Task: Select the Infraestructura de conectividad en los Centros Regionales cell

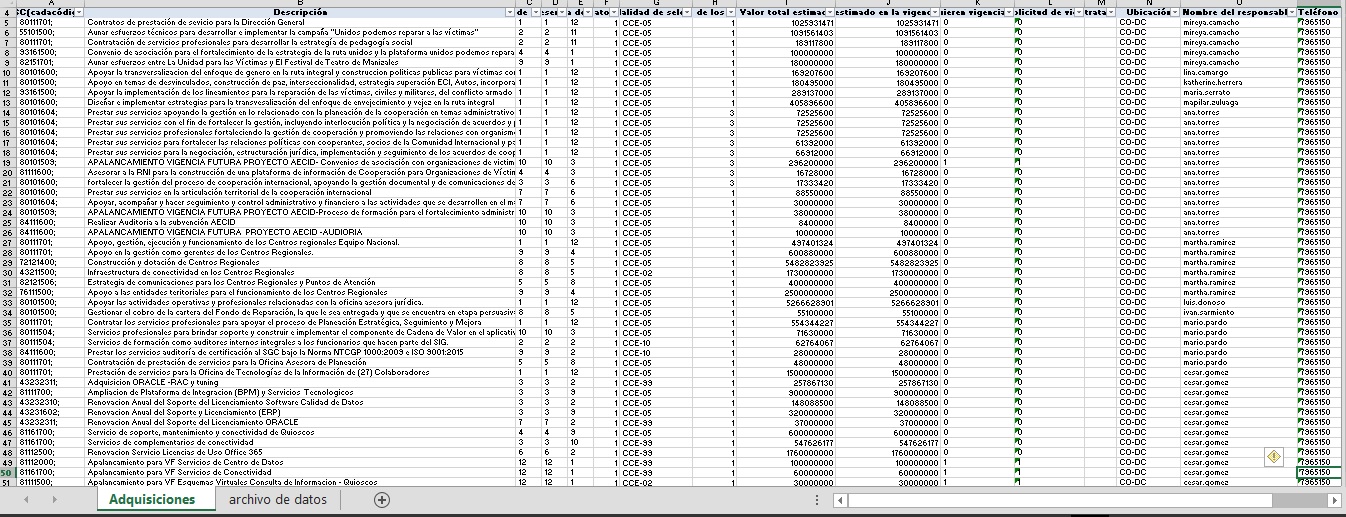Action: (x=298, y=271)
